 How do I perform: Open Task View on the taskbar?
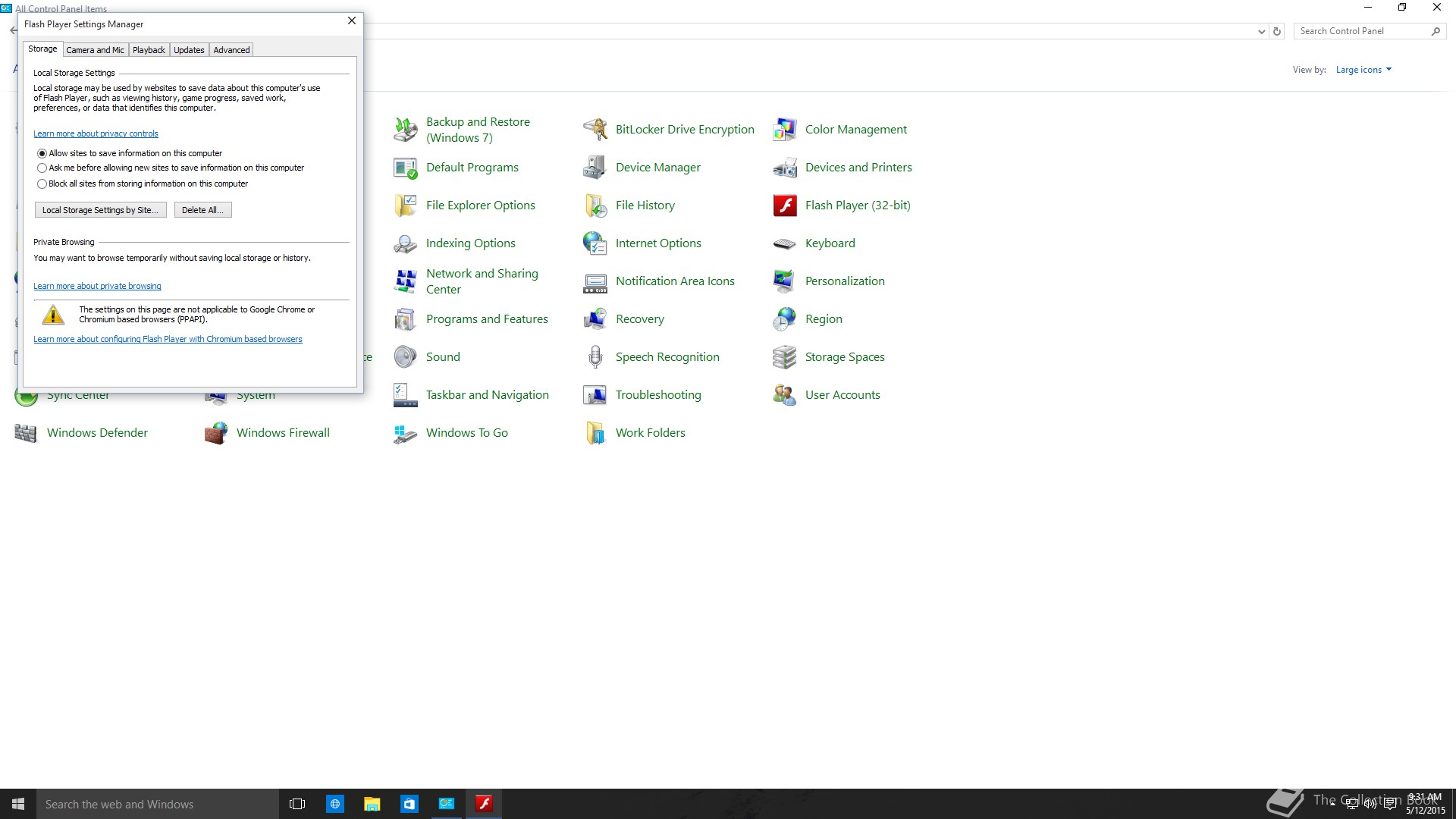(297, 804)
